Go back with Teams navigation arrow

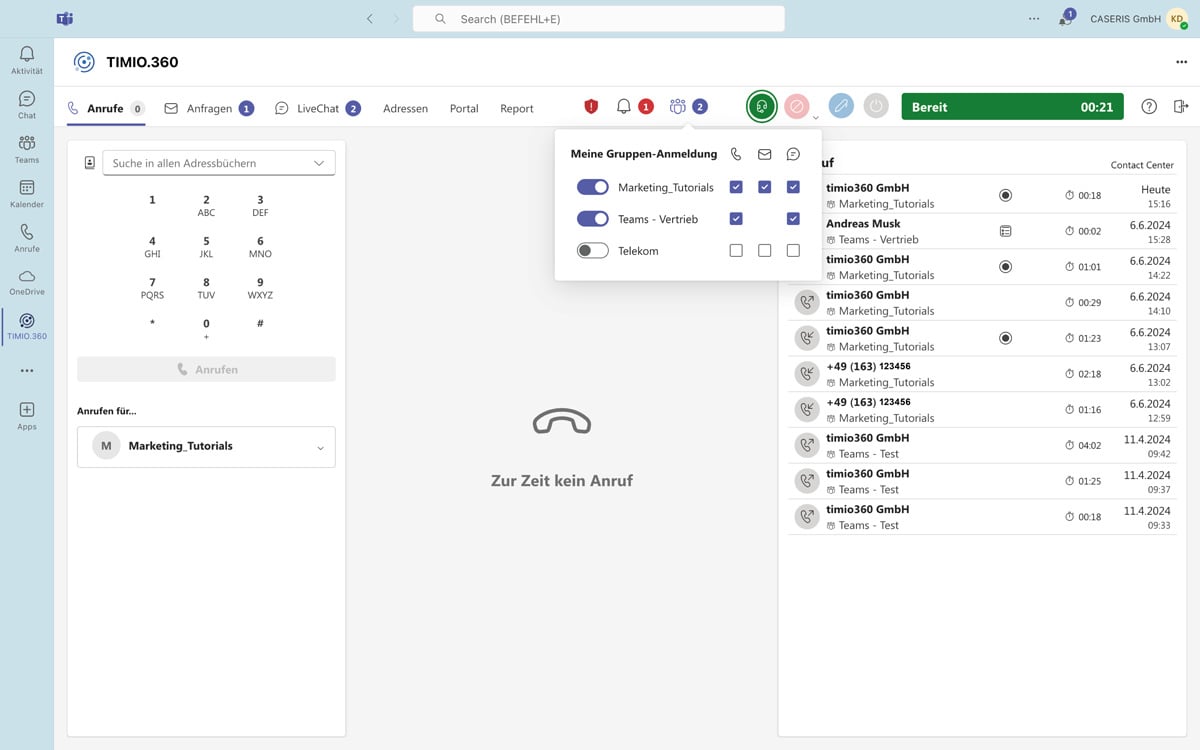(x=370, y=19)
